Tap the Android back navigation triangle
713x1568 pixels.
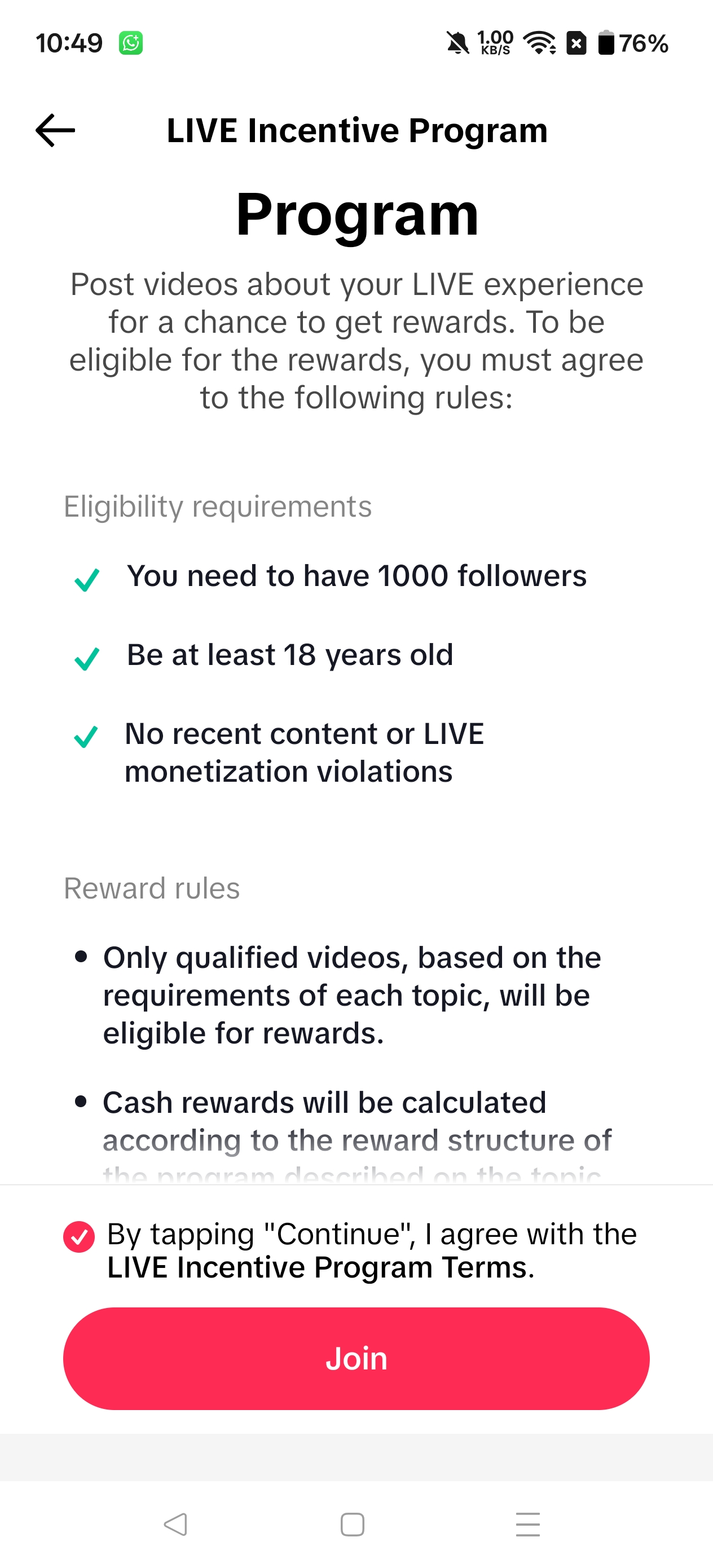pyautogui.click(x=175, y=1524)
